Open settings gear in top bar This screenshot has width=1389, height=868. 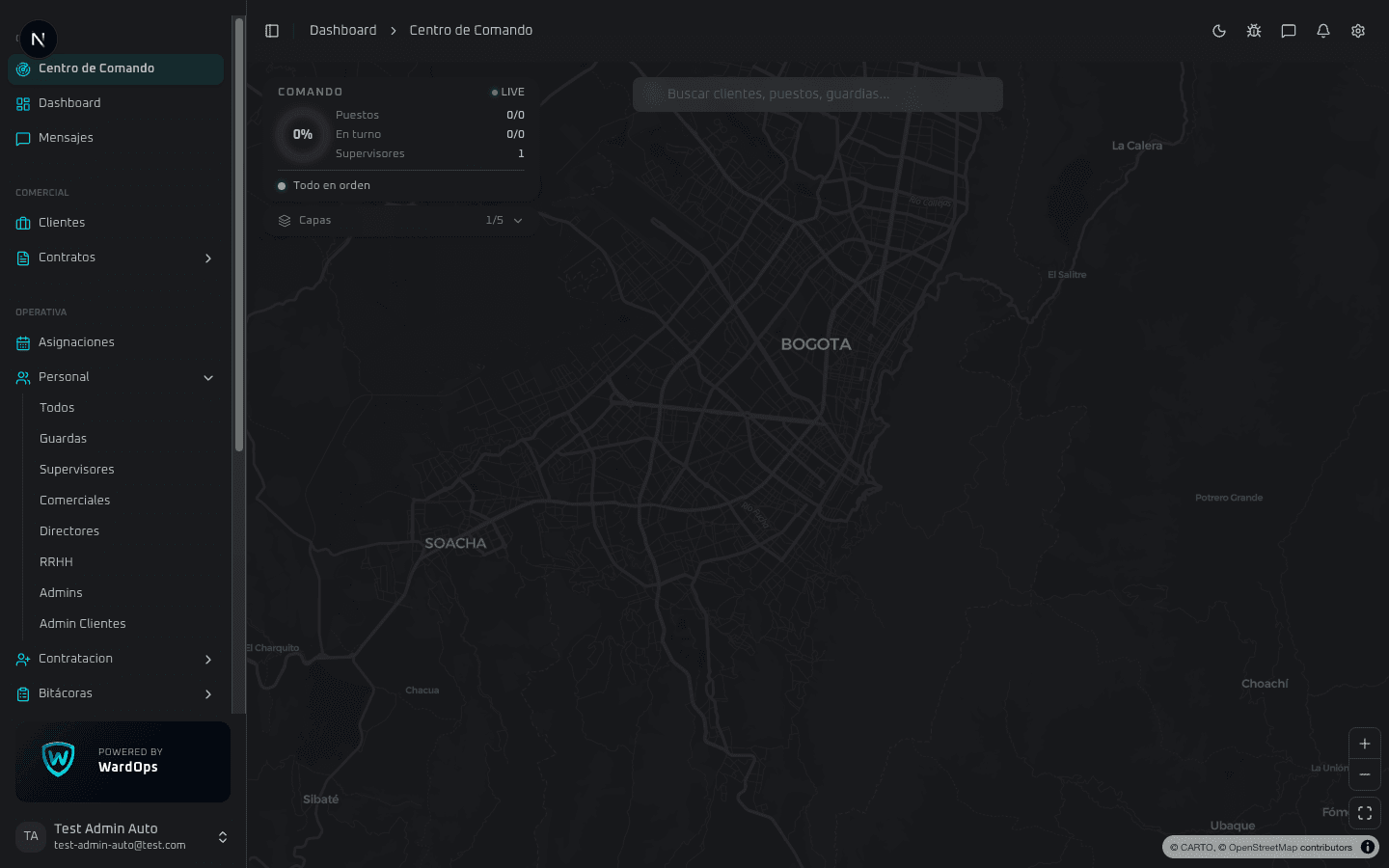pyautogui.click(x=1358, y=31)
